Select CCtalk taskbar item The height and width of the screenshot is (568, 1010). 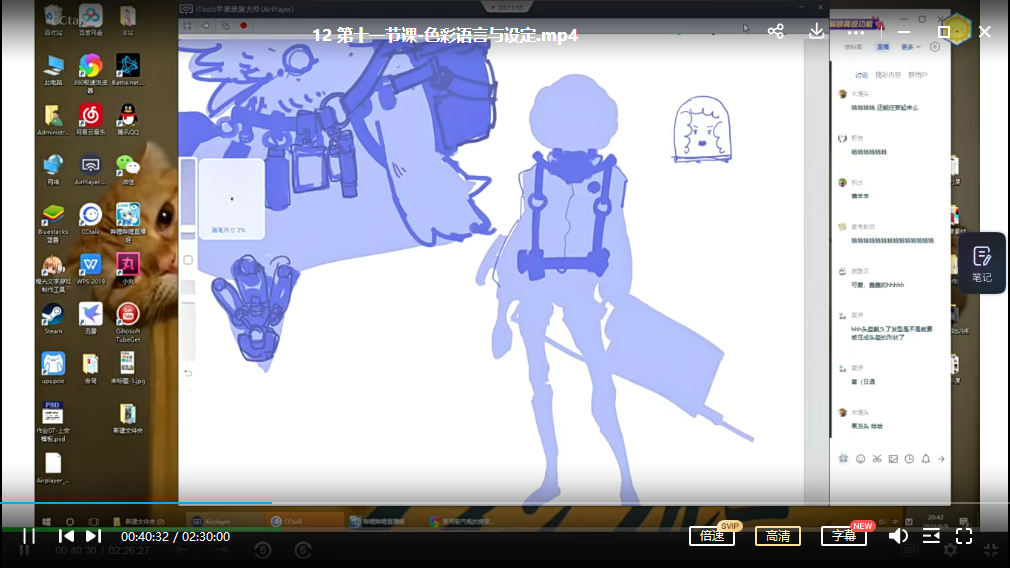point(303,522)
